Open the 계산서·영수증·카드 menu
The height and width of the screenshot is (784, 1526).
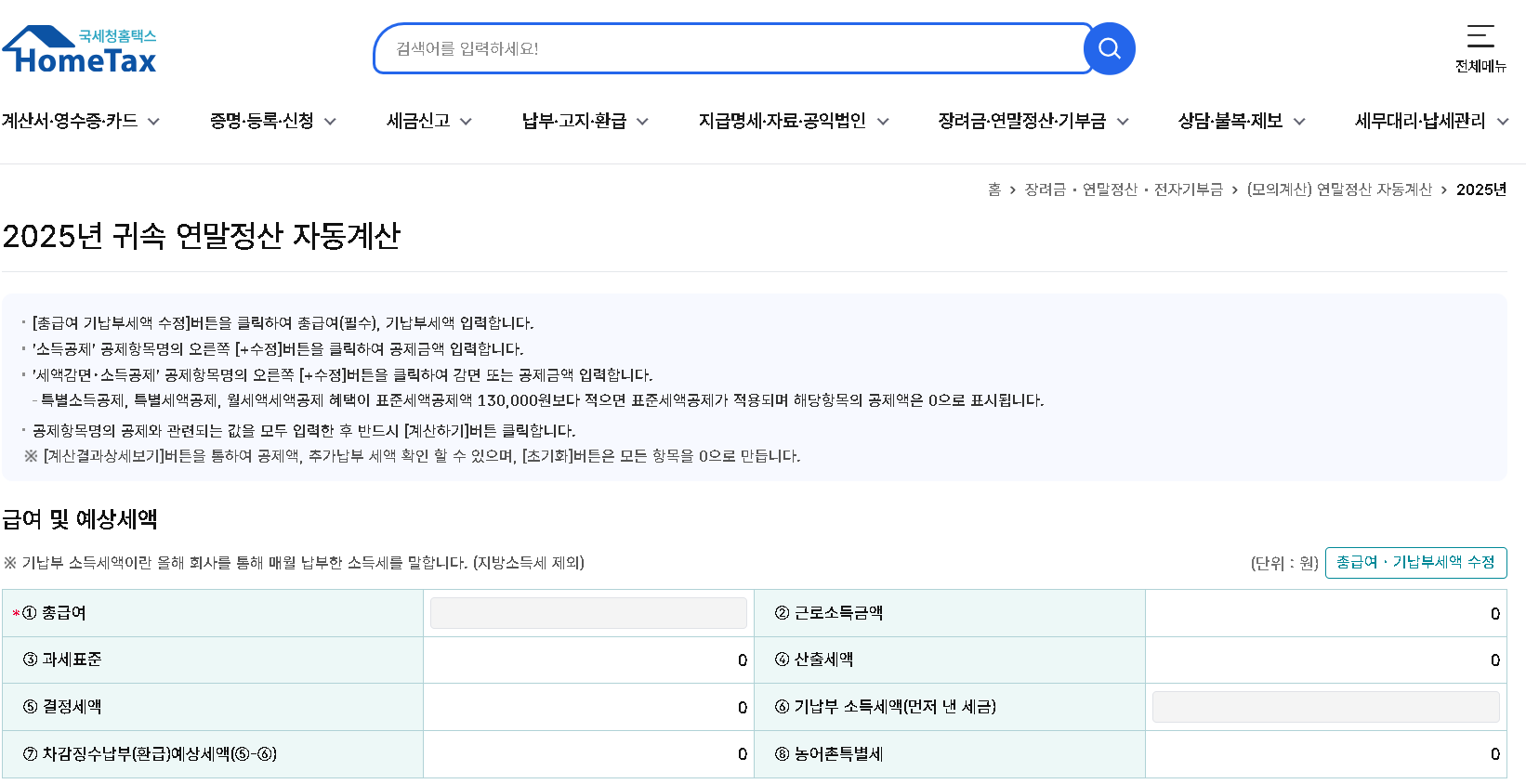point(81,121)
